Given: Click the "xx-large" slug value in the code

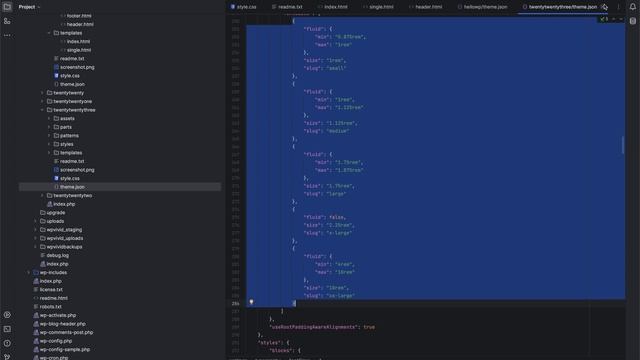Looking at the screenshot, I should (340, 296).
